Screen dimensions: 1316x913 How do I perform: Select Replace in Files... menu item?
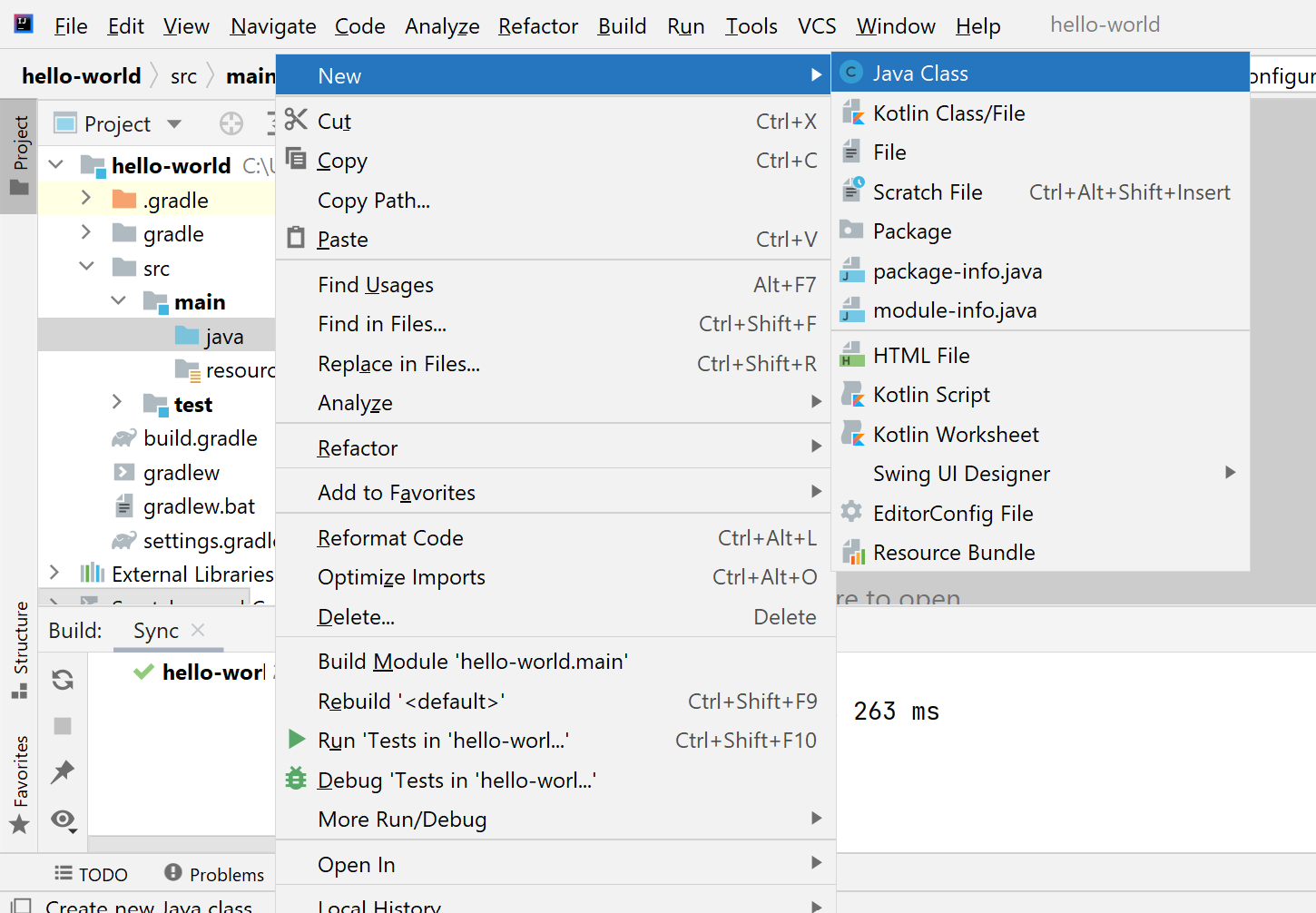(555, 364)
